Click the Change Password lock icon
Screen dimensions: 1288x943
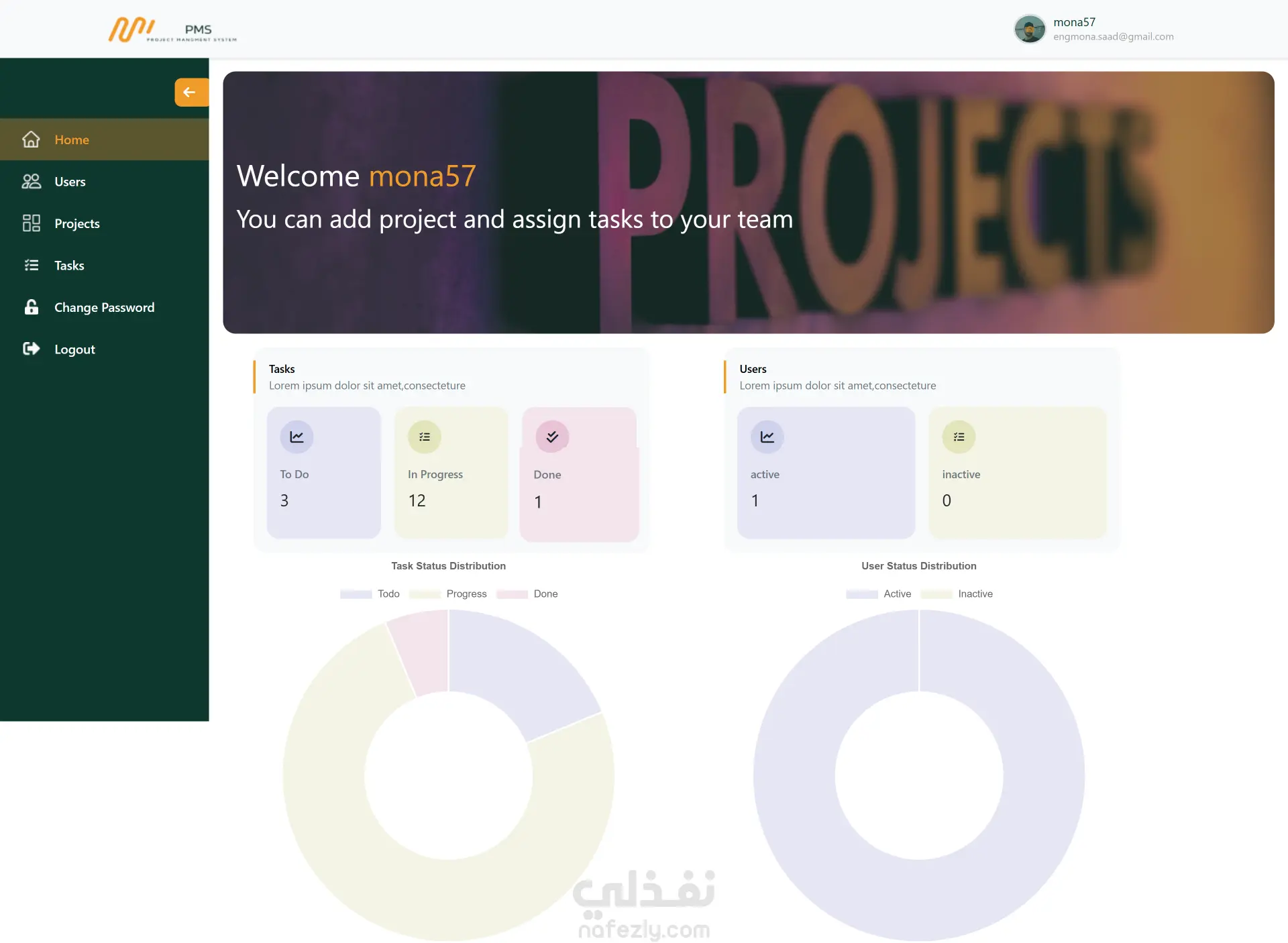pyautogui.click(x=31, y=307)
